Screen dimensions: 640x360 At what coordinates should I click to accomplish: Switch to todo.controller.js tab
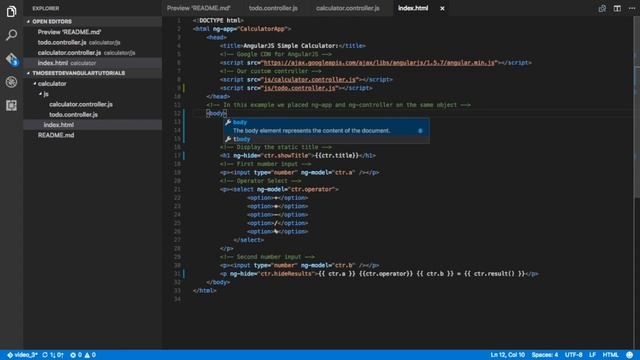[x=273, y=8]
